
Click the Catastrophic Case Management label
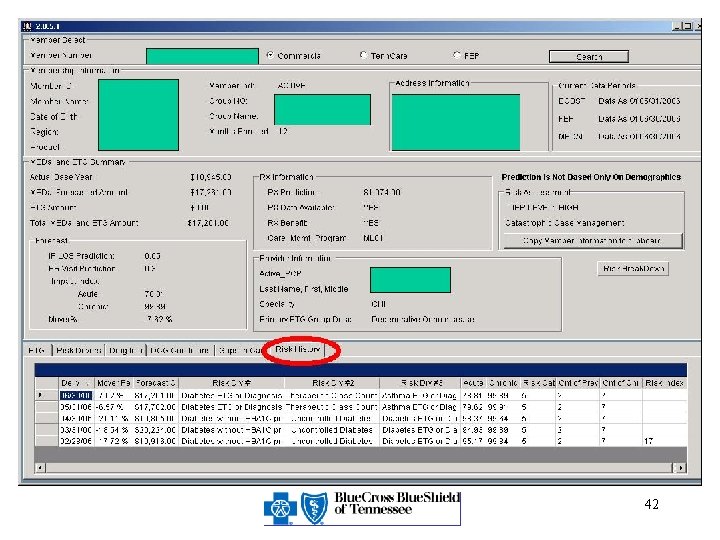pyautogui.click(x=564, y=223)
